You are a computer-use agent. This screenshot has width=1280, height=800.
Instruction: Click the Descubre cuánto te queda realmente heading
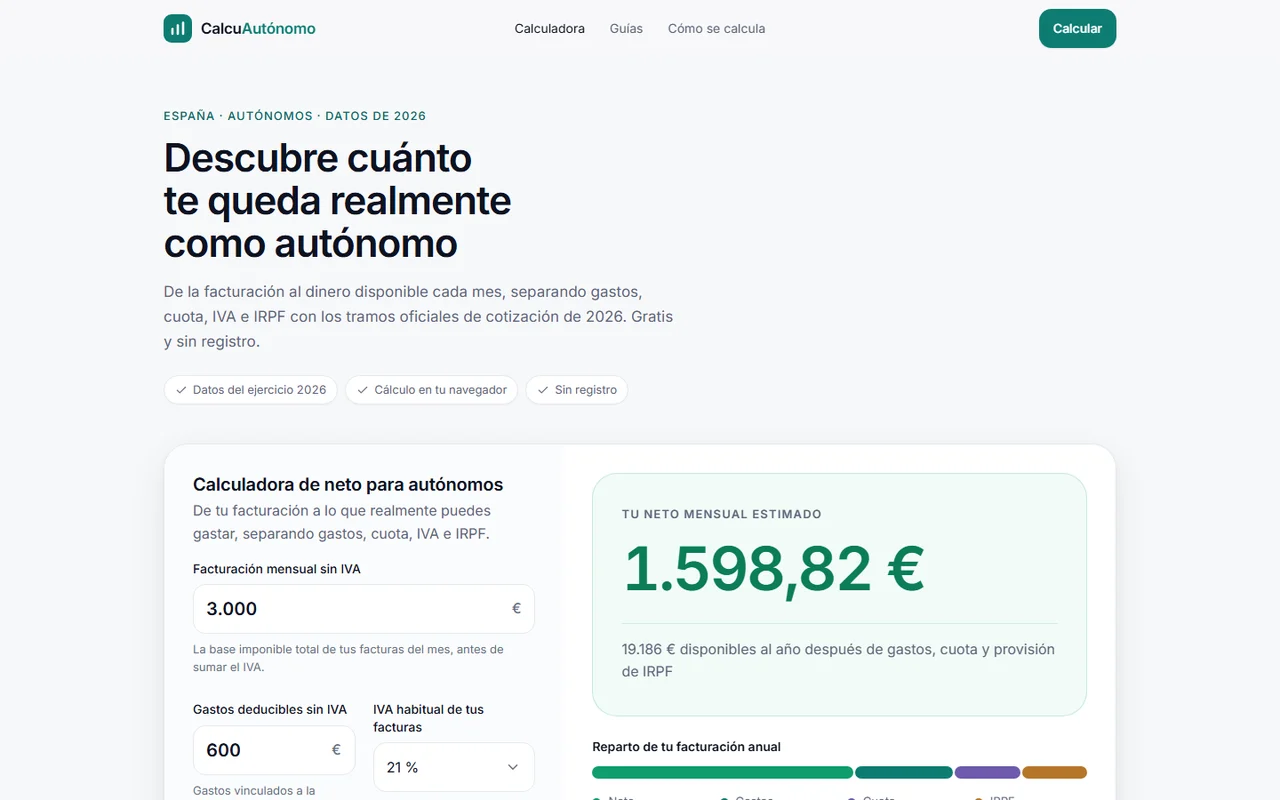338,200
